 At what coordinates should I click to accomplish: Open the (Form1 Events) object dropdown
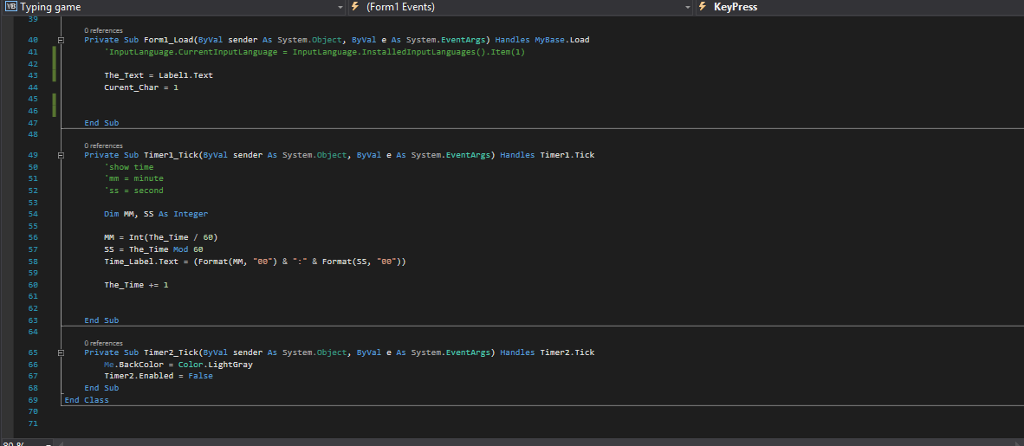point(520,7)
